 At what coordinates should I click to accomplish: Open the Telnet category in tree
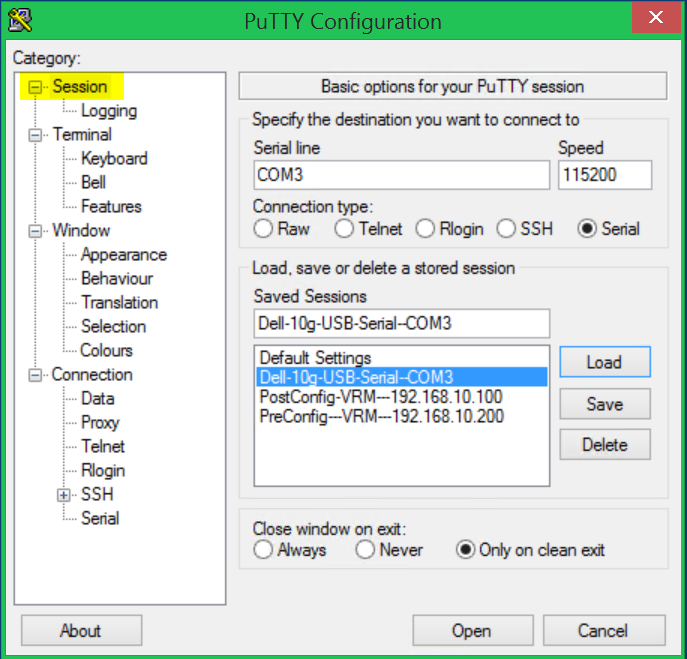pos(103,446)
